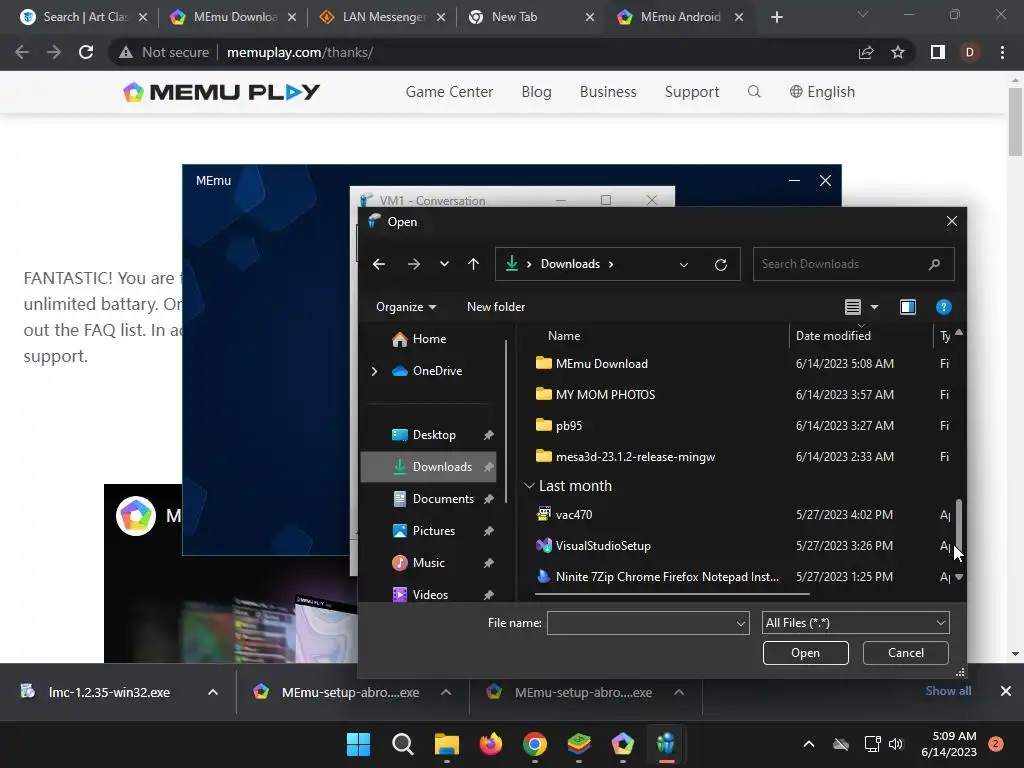The image size is (1024, 768).
Task: Click the File name input box
Action: [x=640, y=623]
